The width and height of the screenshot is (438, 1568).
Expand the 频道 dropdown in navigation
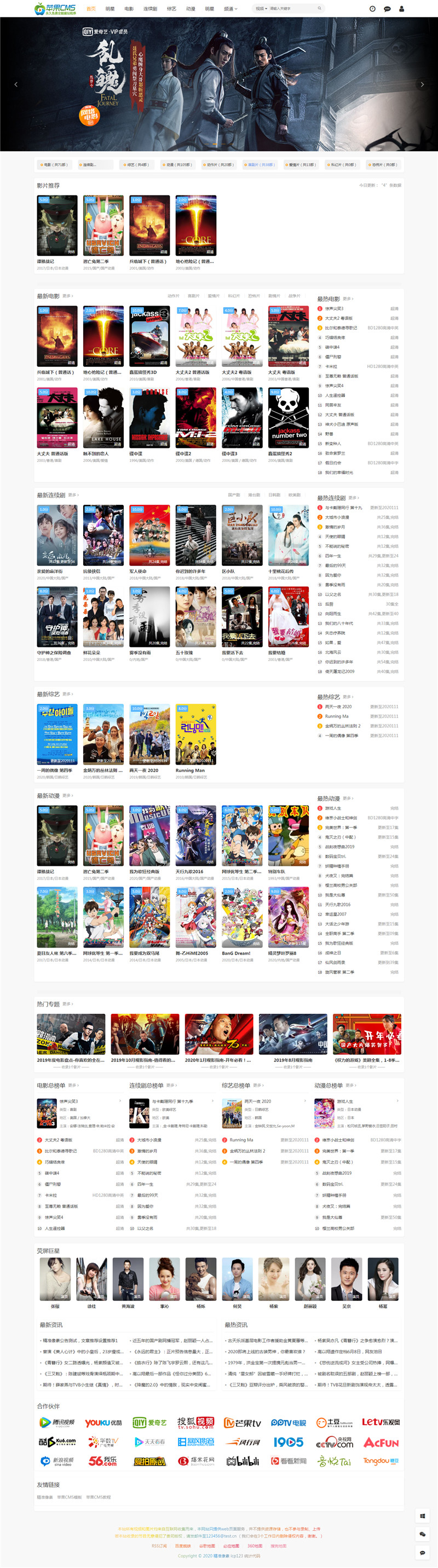[x=230, y=9]
